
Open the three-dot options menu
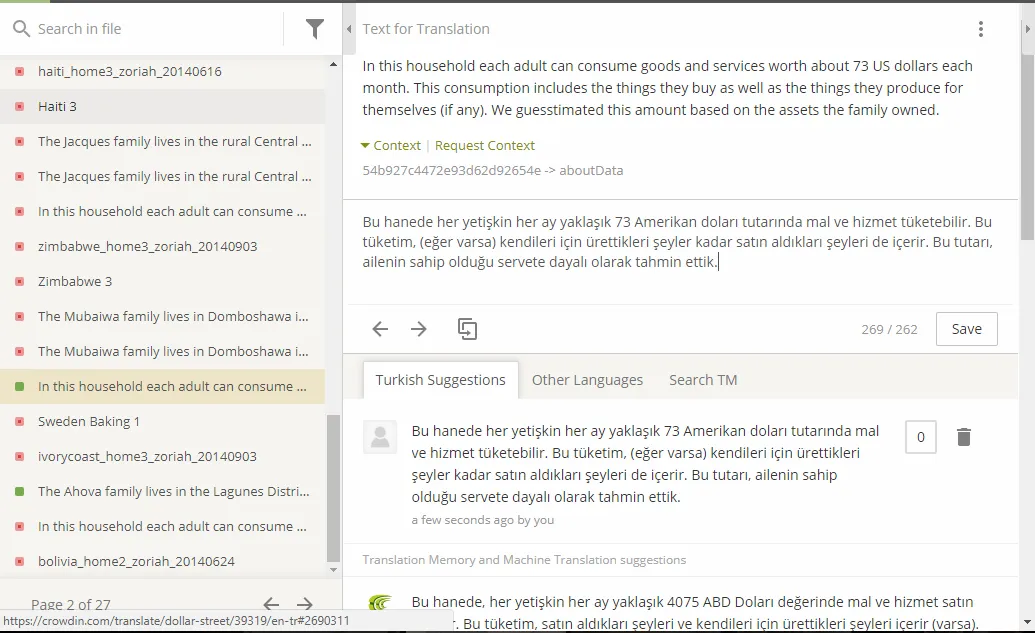tap(981, 29)
